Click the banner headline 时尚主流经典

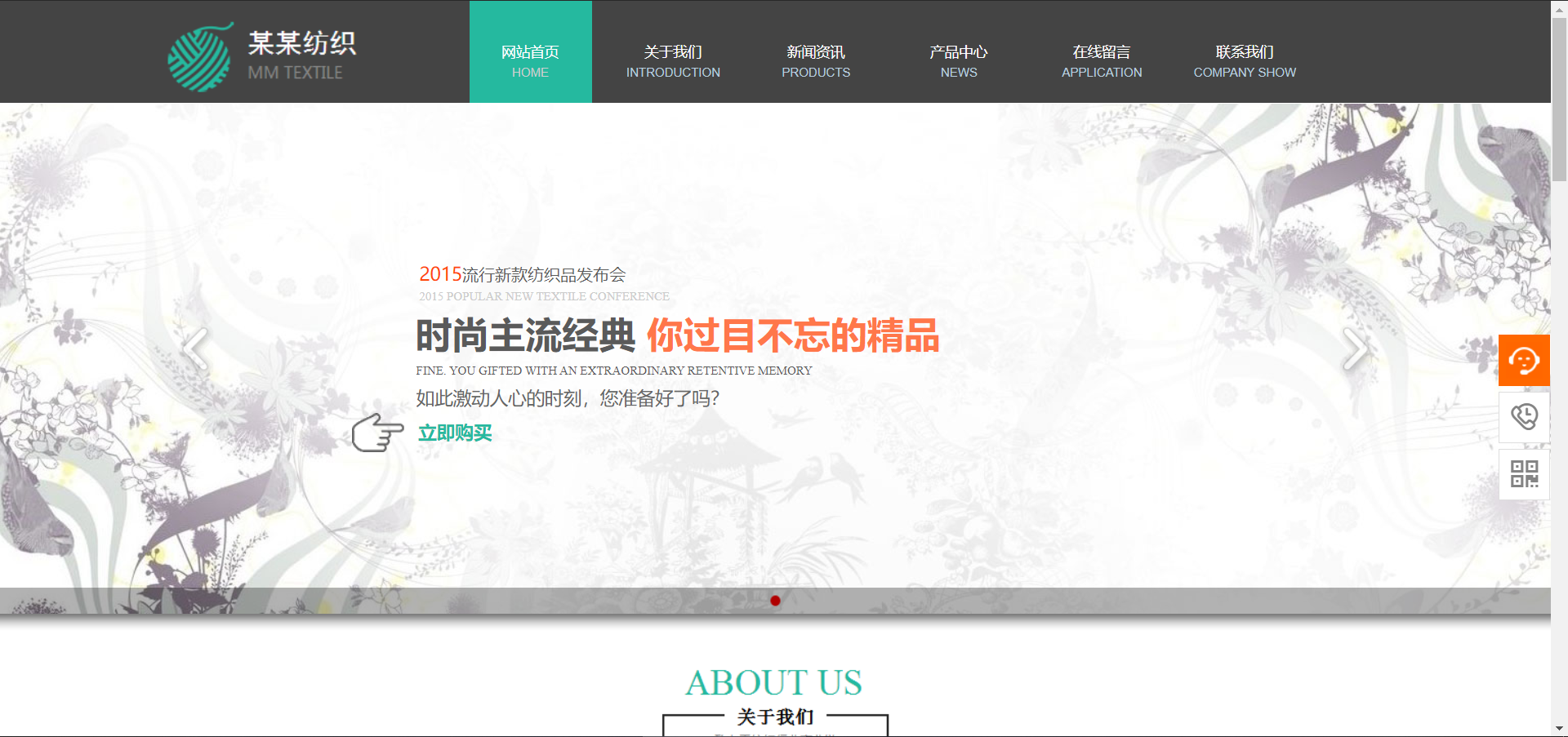point(525,335)
